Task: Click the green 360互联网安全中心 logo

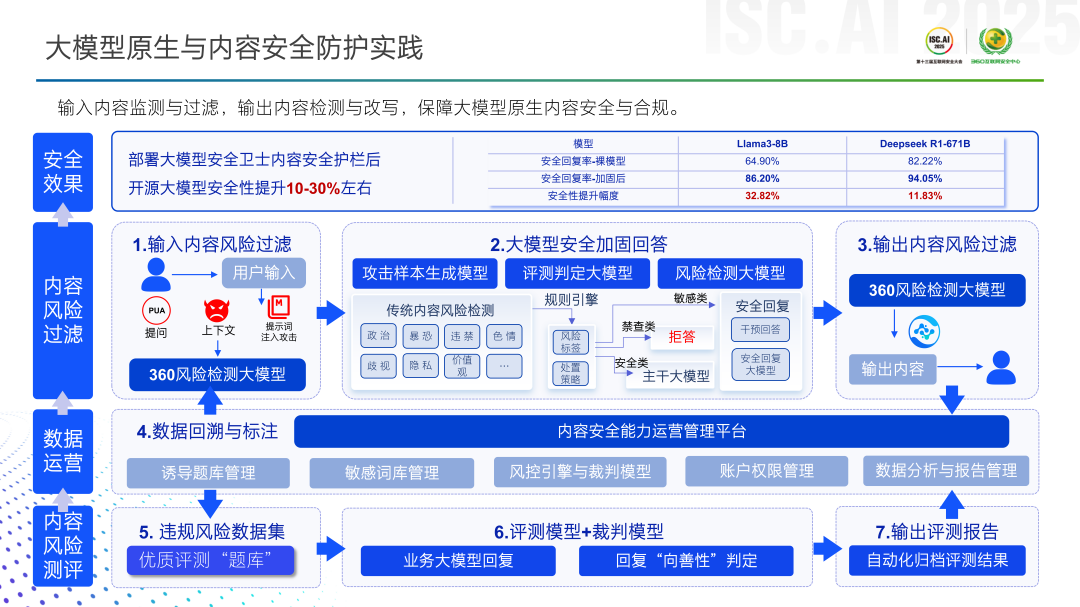Action: coord(995,41)
